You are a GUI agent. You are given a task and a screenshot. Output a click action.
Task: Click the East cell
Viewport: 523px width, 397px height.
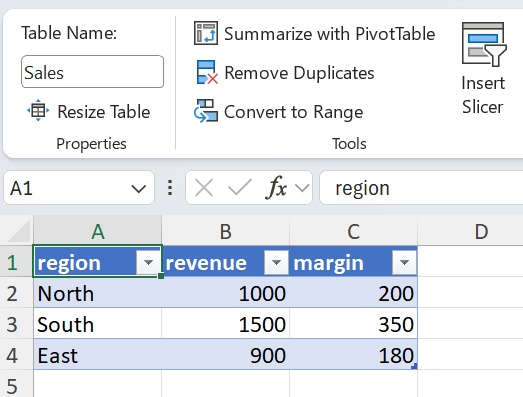97,355
